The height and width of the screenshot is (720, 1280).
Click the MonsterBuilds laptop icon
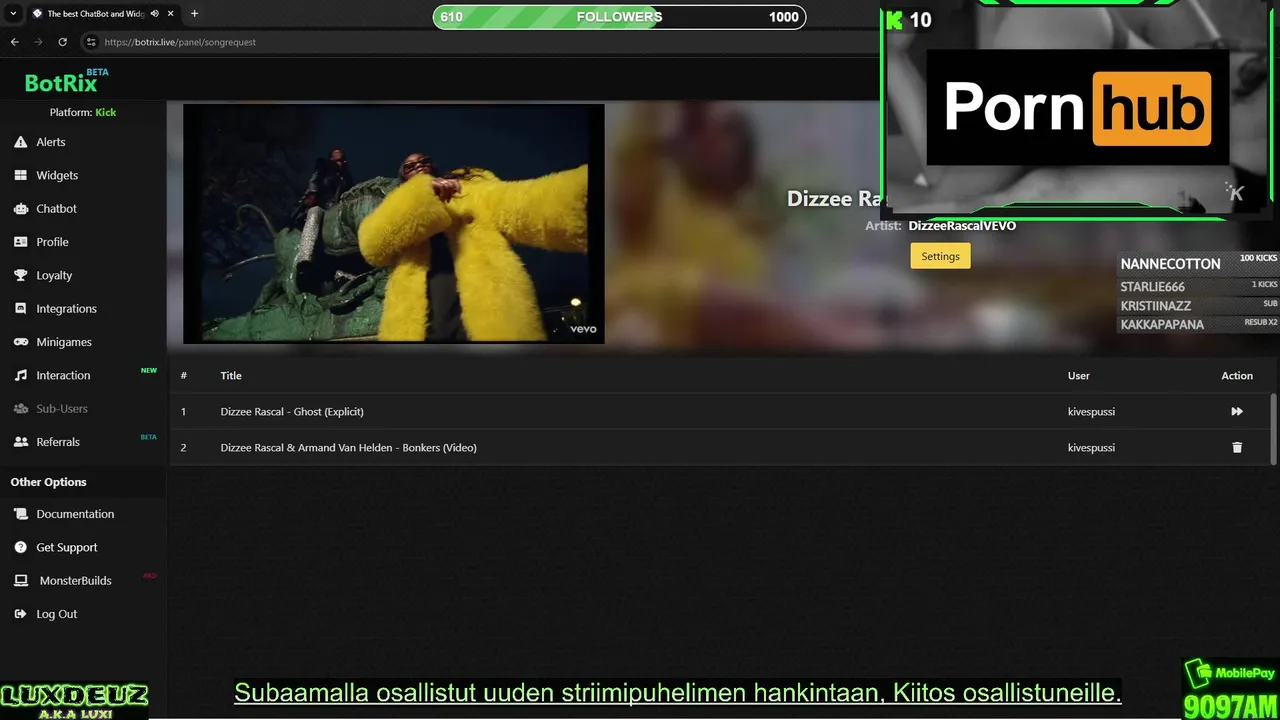pos(20,581)
